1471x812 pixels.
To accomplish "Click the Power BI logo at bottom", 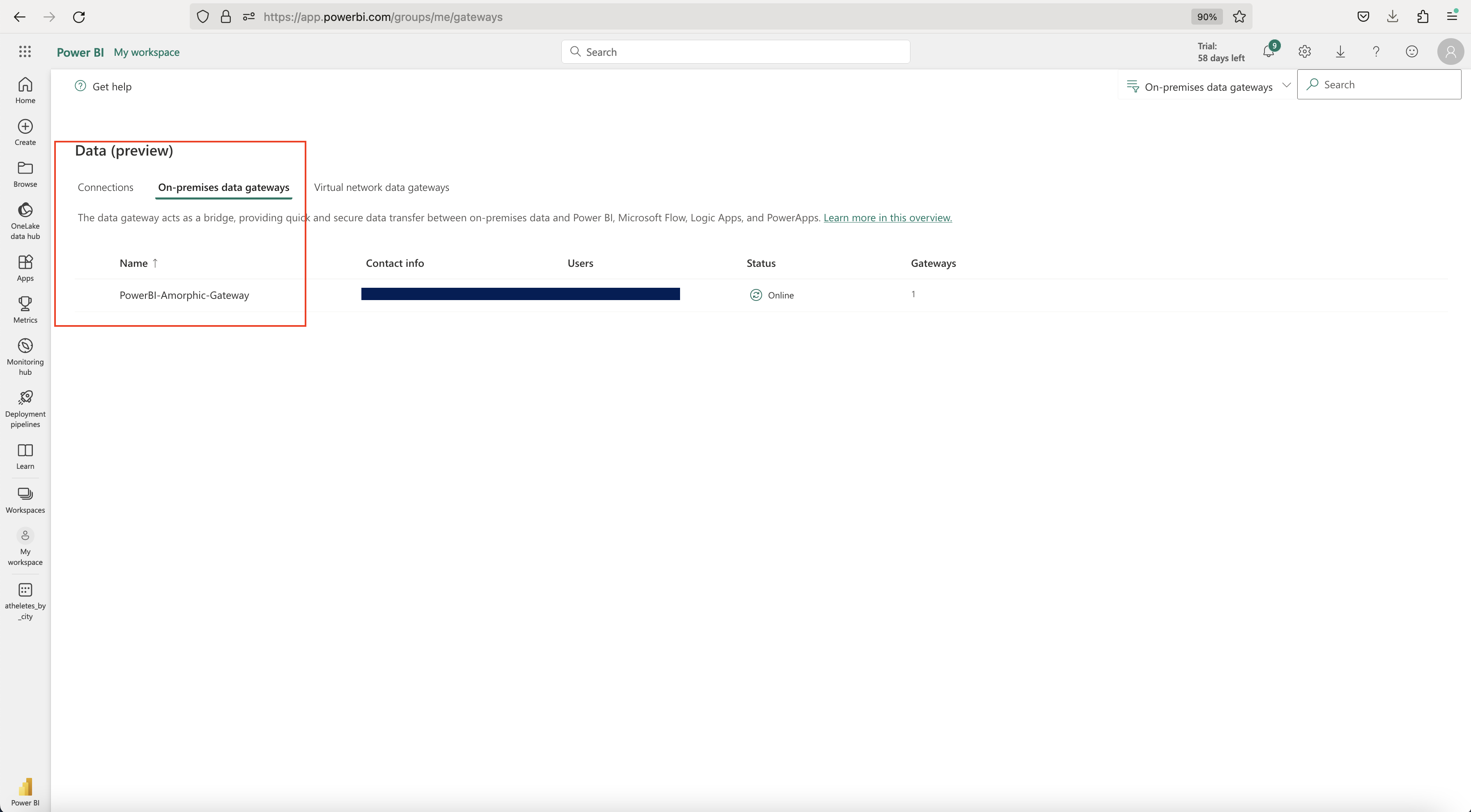I will 25,791.
